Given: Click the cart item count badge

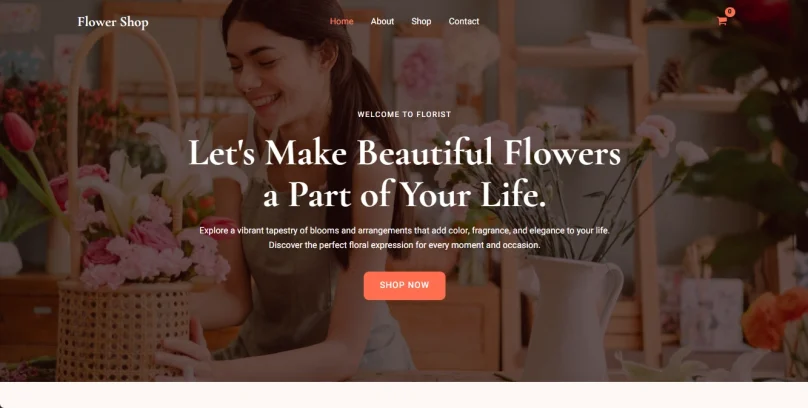Looking at the screenshot, I should (x=730, y=12).
